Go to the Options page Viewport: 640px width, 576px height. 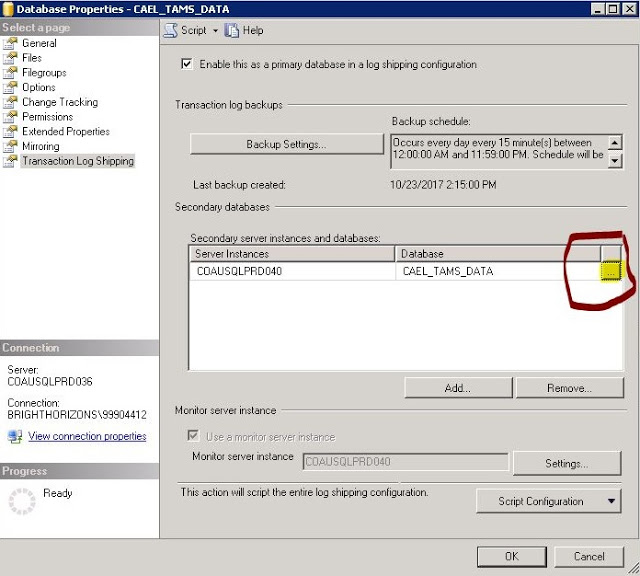coord(39,87)
